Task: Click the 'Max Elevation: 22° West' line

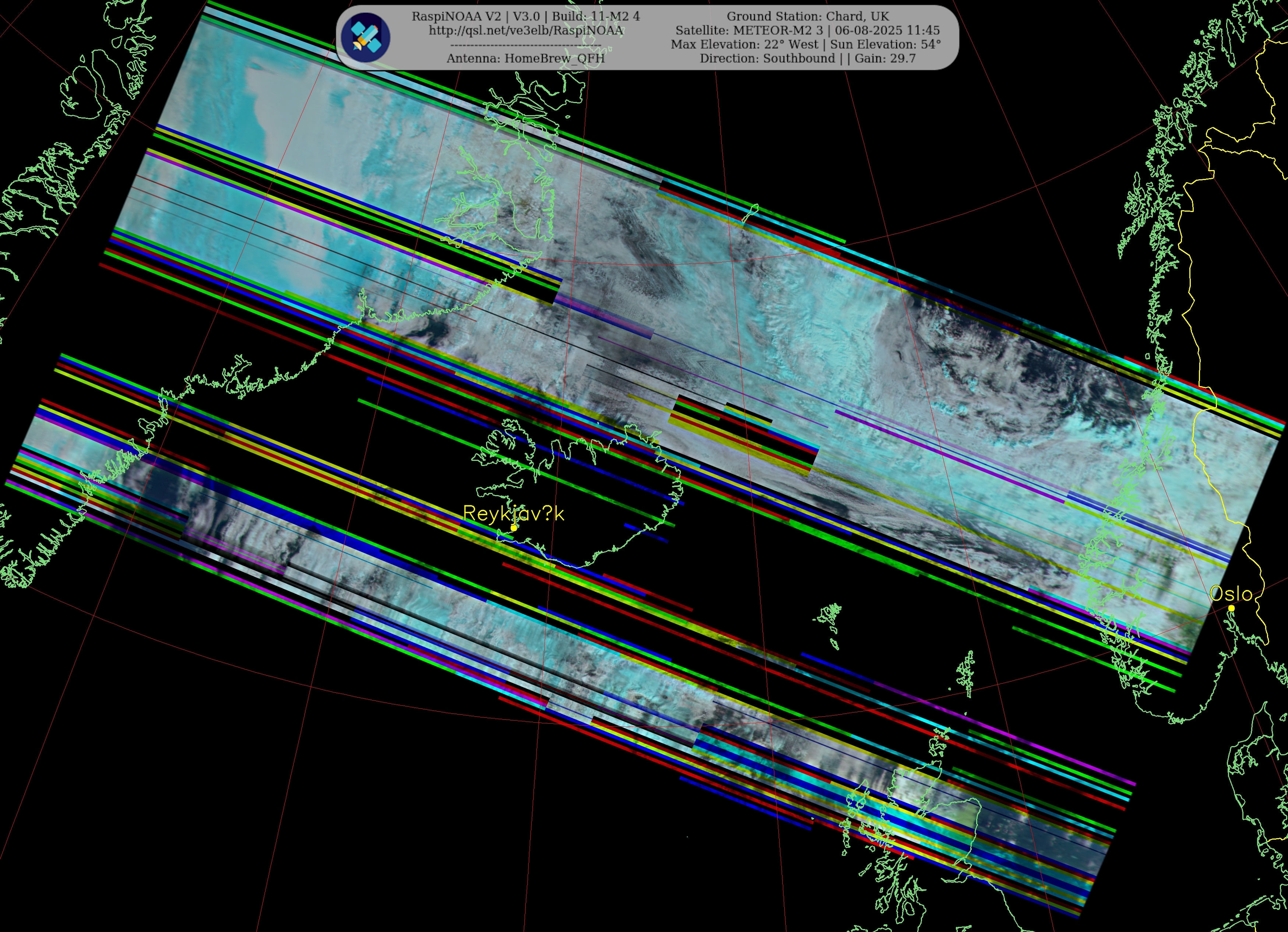Action: pyautogui.click(x=806, y=44)
